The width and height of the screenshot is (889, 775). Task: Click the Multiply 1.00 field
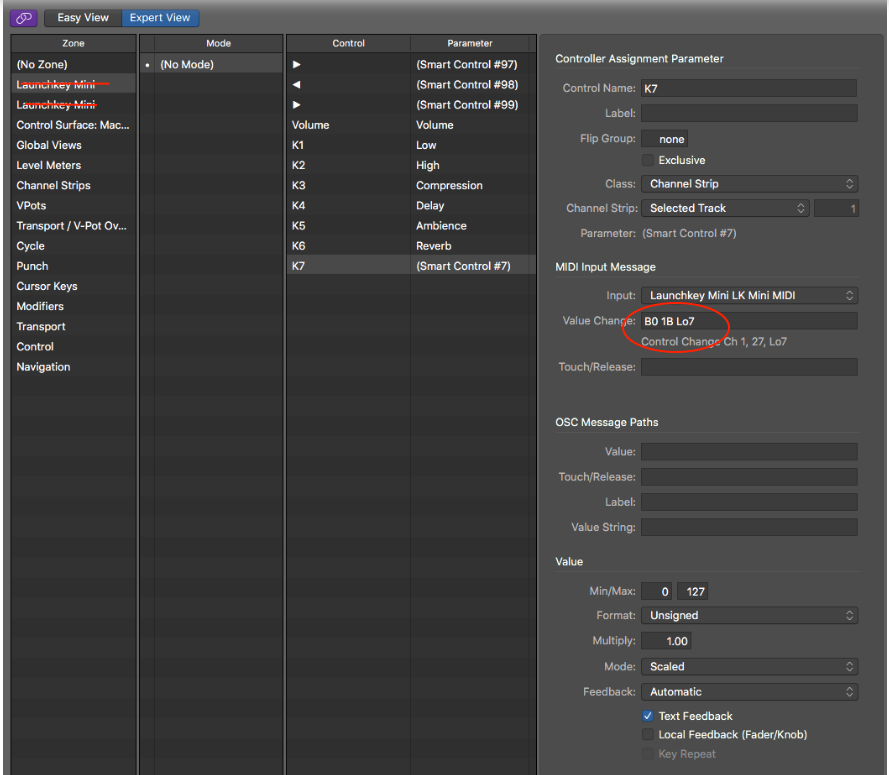click(x=666, y=641)
